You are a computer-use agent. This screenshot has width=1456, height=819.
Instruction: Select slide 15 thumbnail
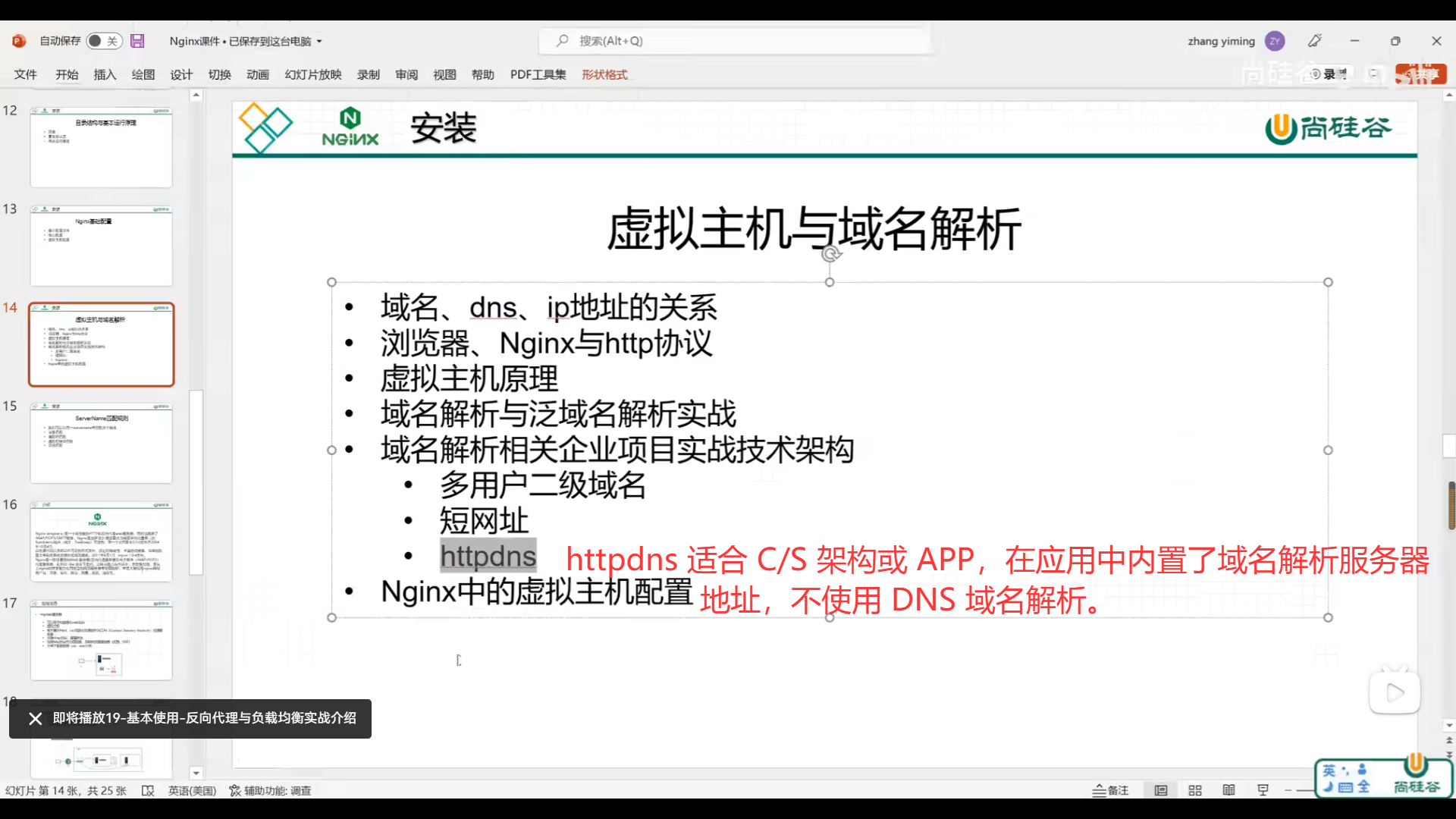tap(102, 443)
